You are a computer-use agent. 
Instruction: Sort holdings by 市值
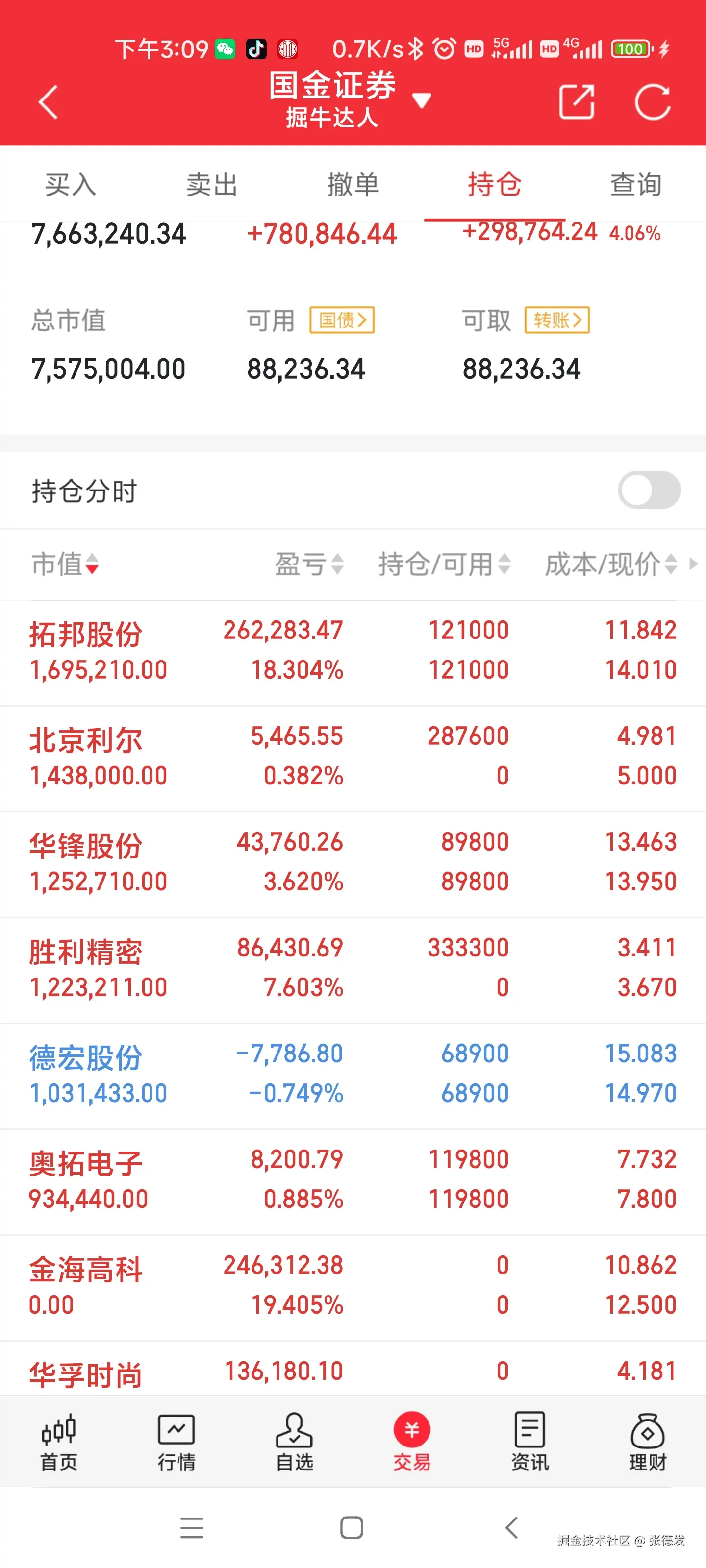pyautogui.click(x=65, y=564)
